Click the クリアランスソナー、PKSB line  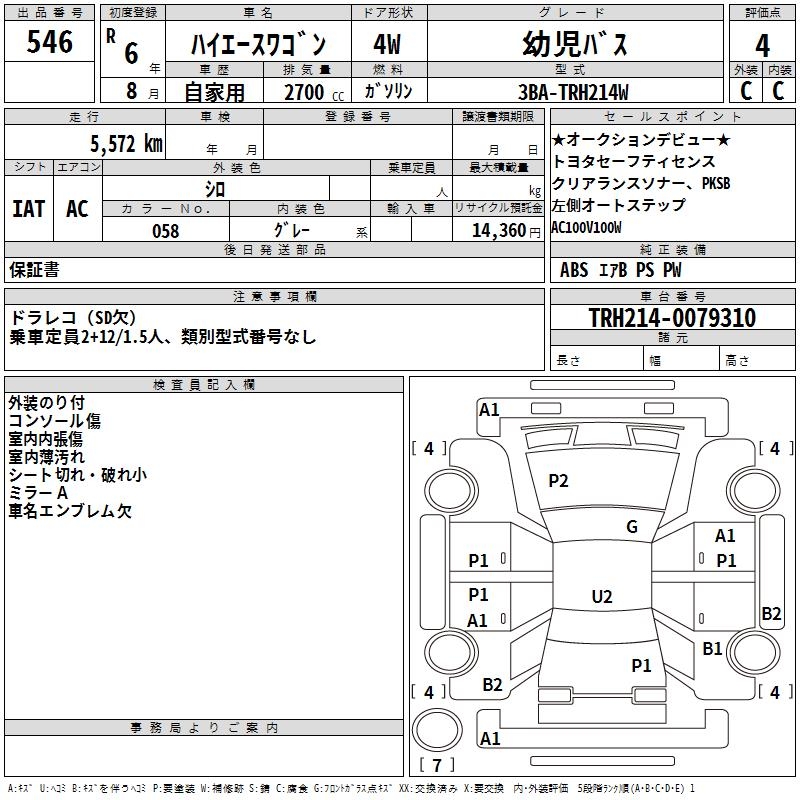pyautogui.click(x=641, y=183)
